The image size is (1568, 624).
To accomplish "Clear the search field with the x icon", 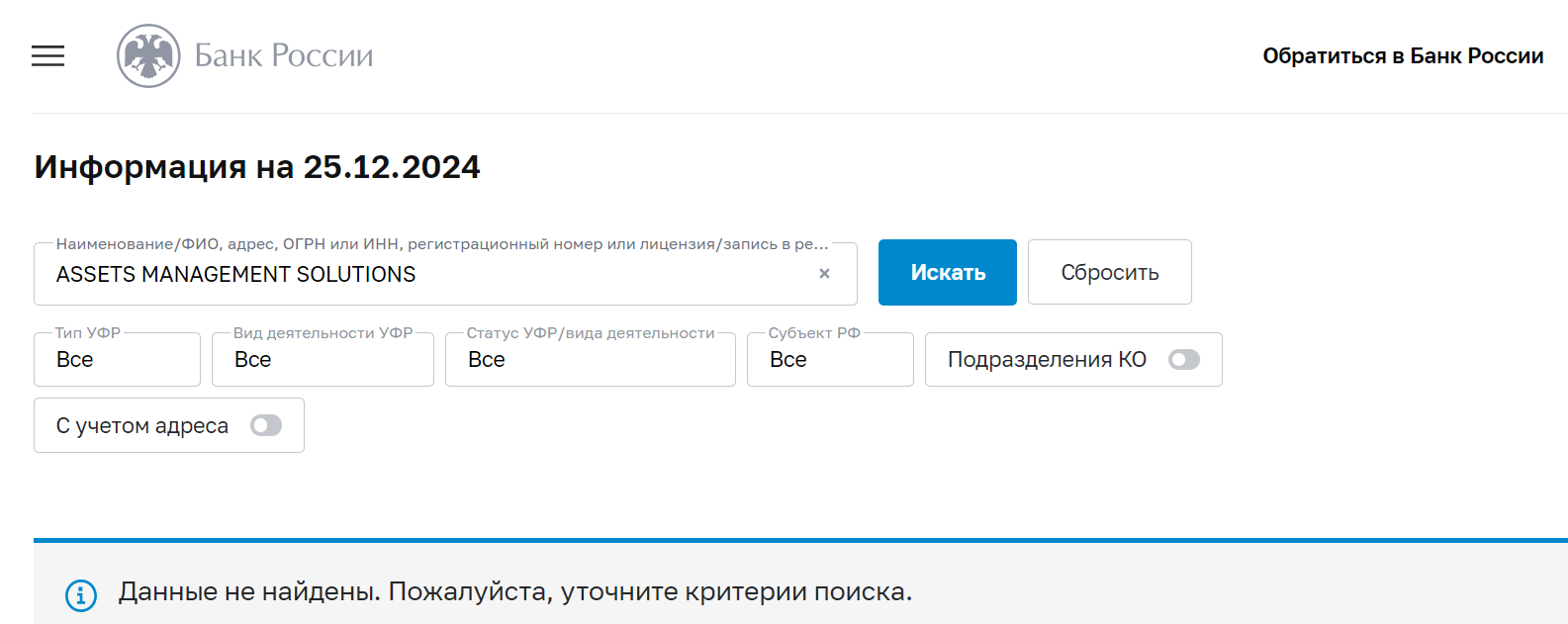I will pos(824,274).
